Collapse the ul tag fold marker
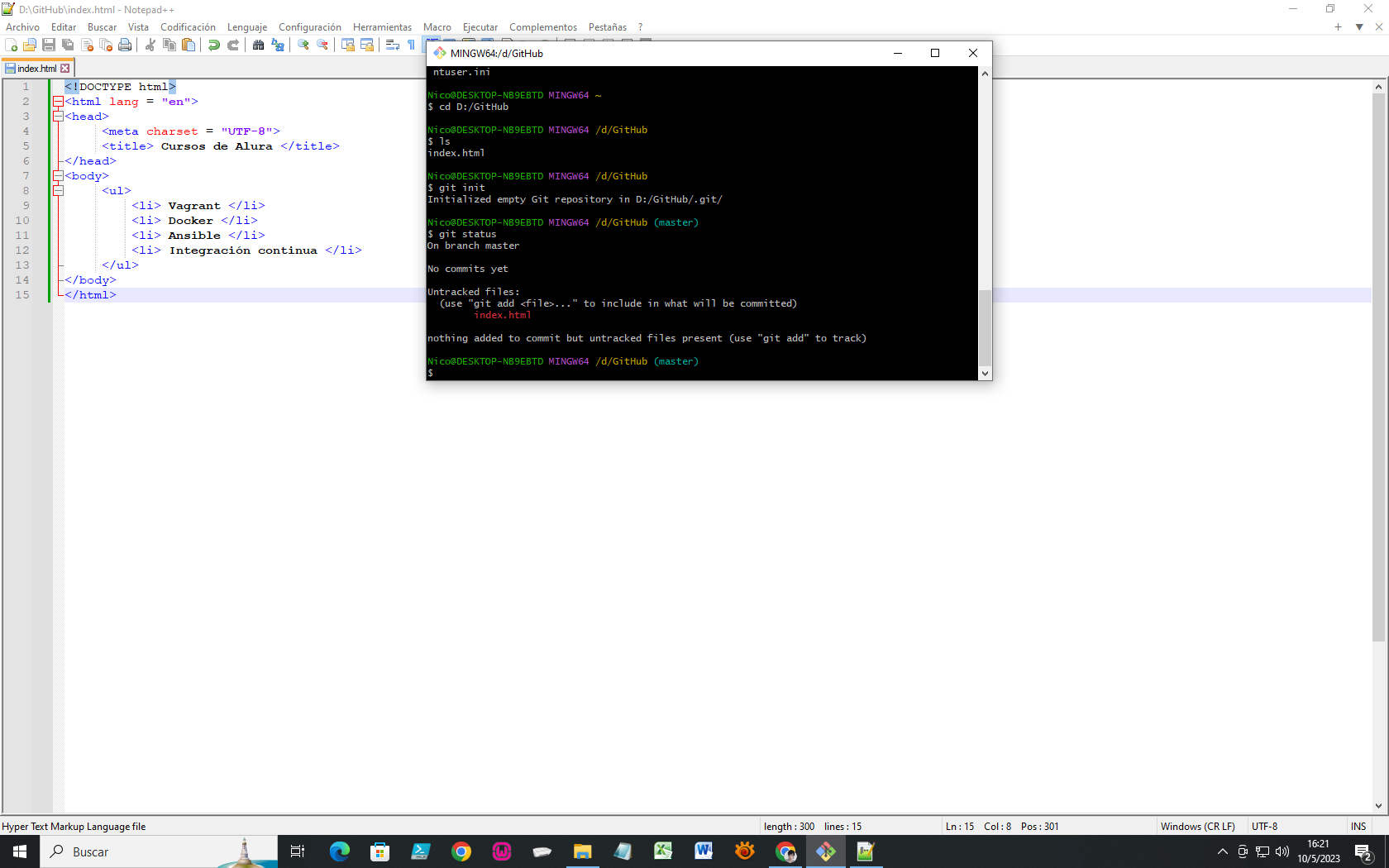Image resolution: width=1389 pixels, height=868 pixels. [58, 191]
